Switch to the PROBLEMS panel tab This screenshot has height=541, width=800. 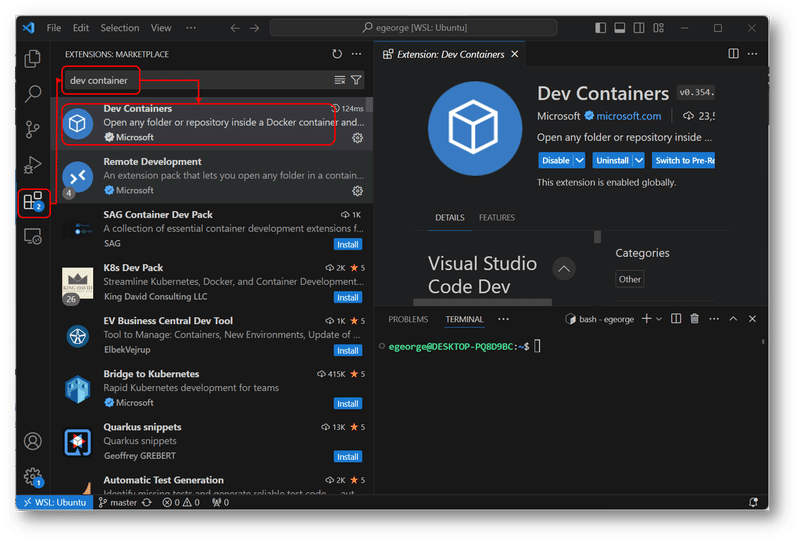coord(408,319)
